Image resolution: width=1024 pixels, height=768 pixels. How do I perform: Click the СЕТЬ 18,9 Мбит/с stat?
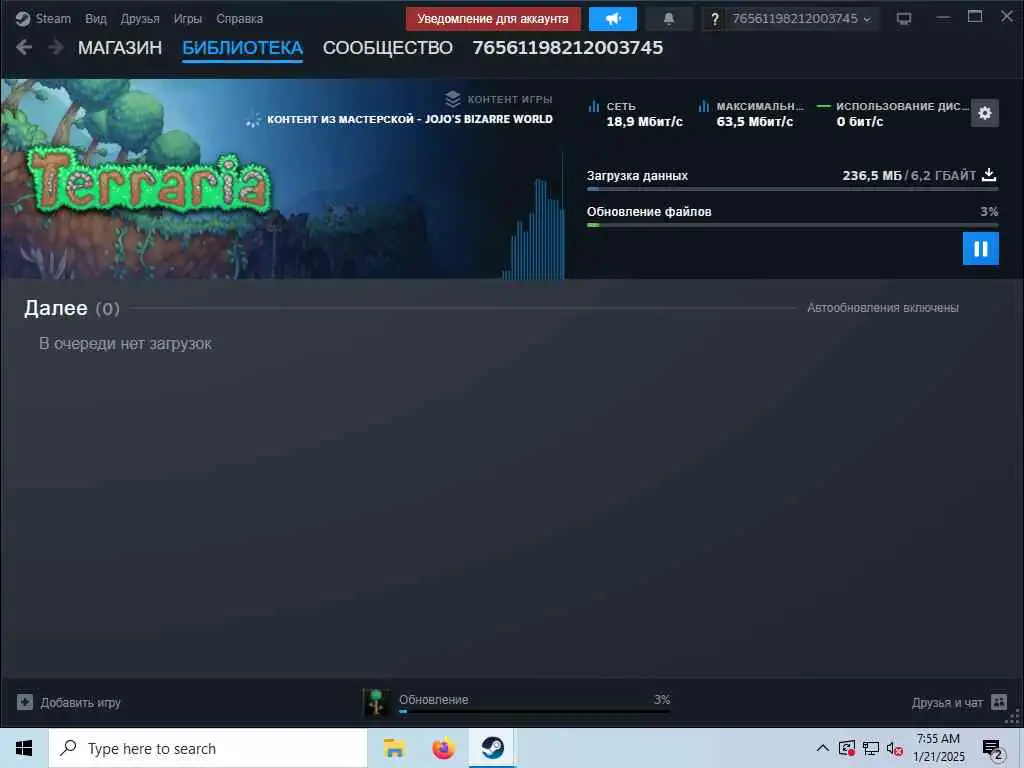[637, 114]
